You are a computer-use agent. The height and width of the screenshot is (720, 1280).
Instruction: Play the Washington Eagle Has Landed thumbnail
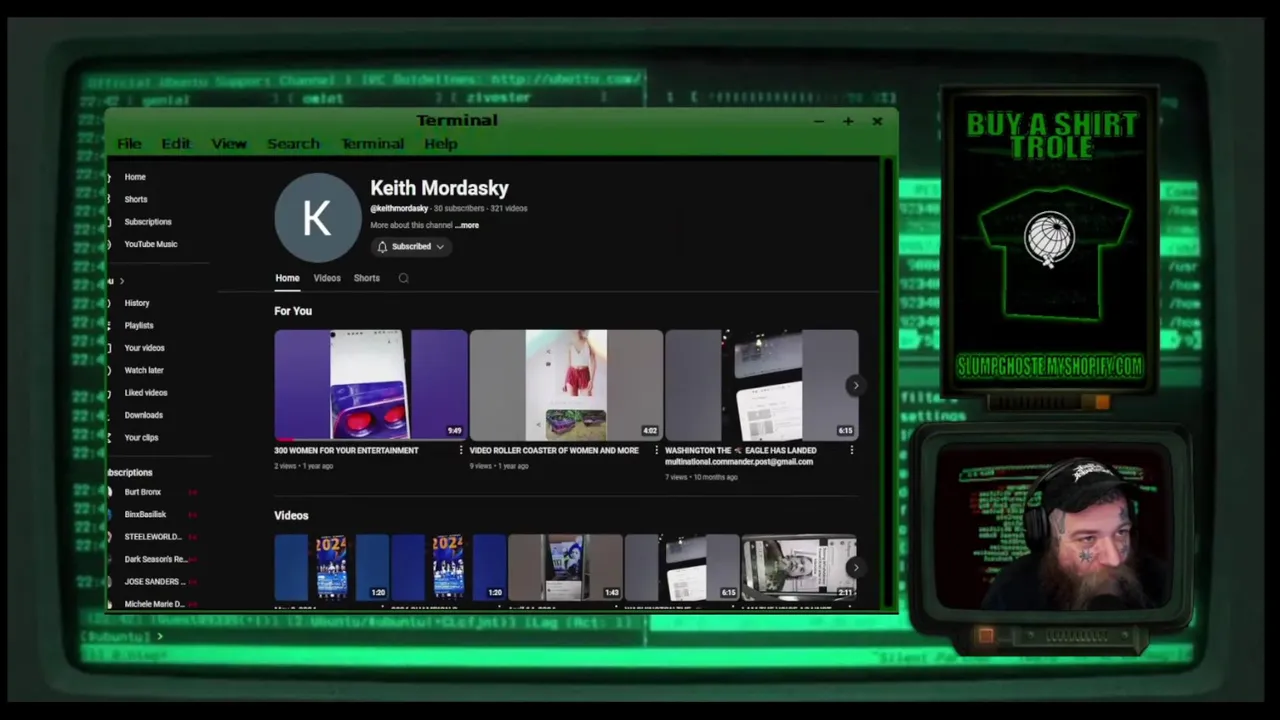click(761, 384)
